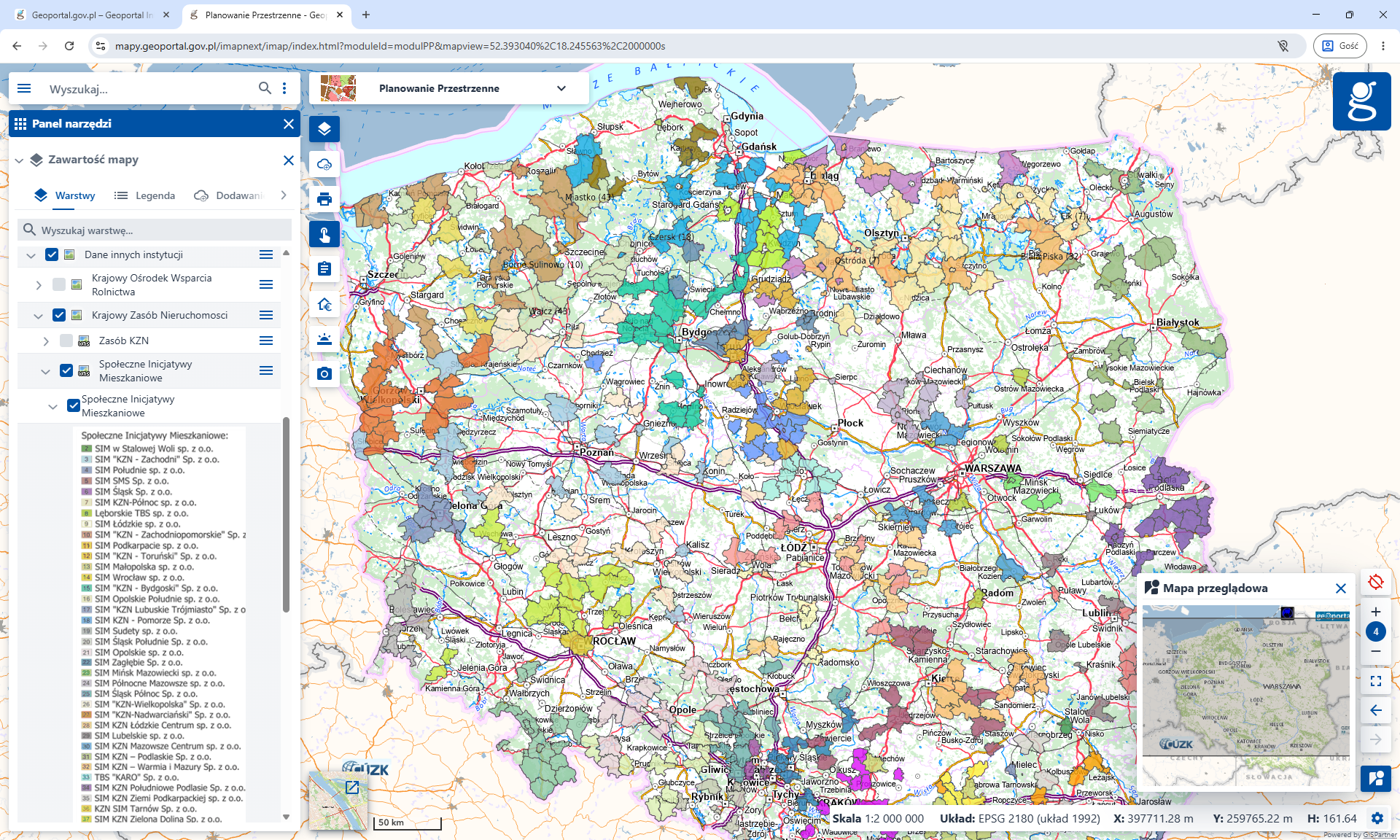Open options menu for Społeczne Inicjatywy Mieszkaniowe

pos(266,370)
